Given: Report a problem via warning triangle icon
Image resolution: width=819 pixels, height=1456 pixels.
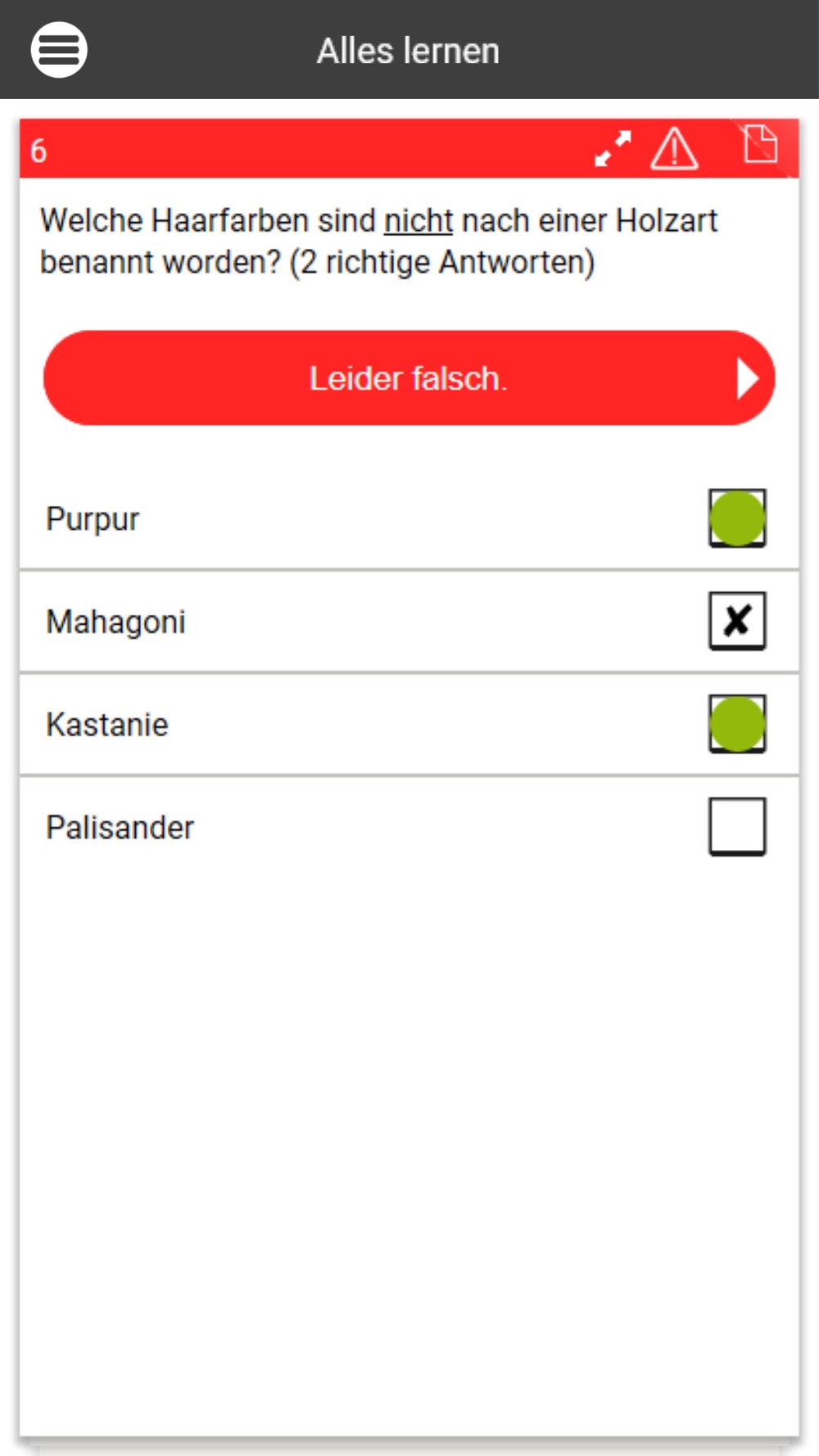Looking at the screenshot, I should coord(674,149).
